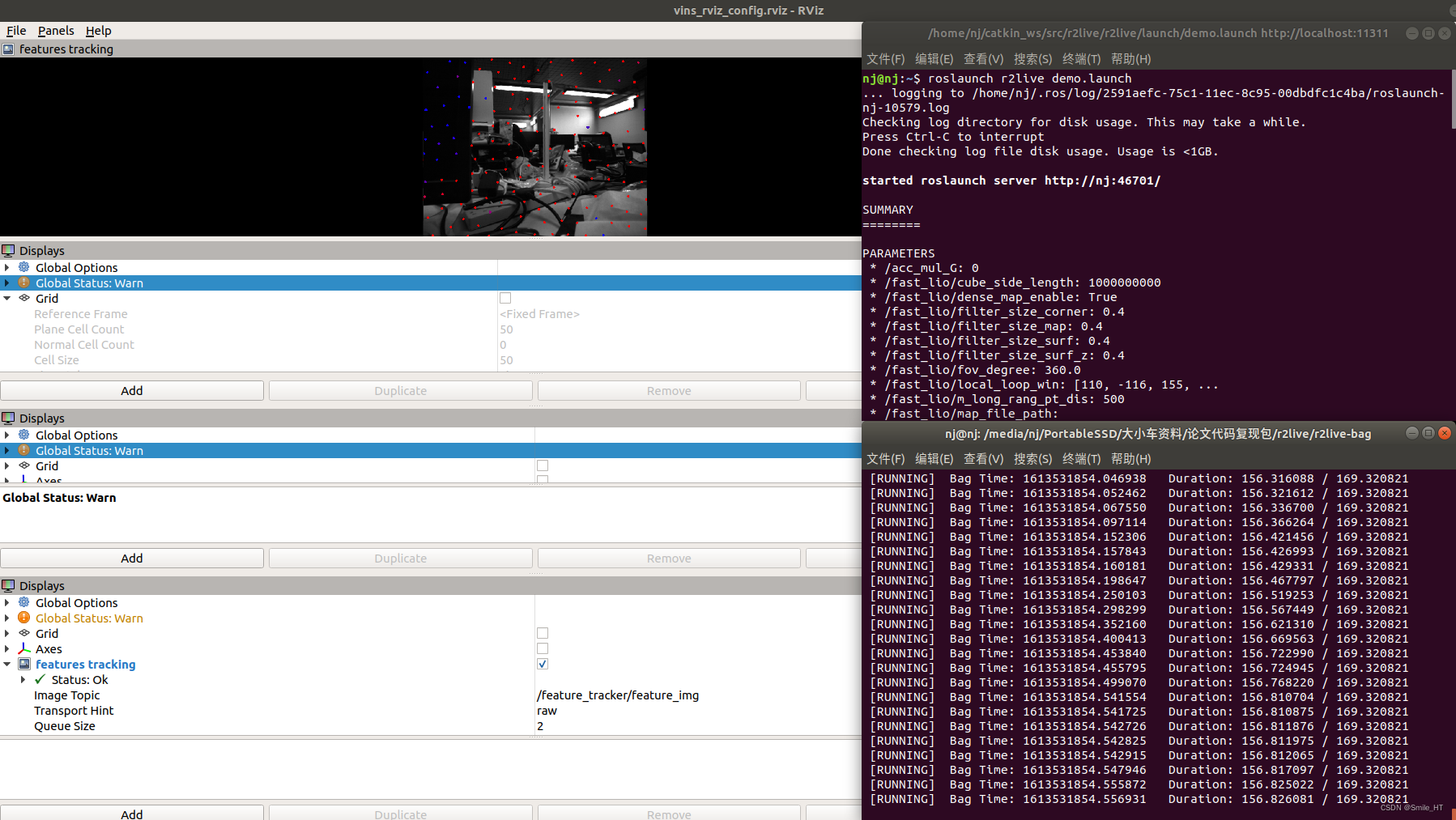Click the blue features tracking display name
Screen dimensions: 1456x820
tap(86, 664)
